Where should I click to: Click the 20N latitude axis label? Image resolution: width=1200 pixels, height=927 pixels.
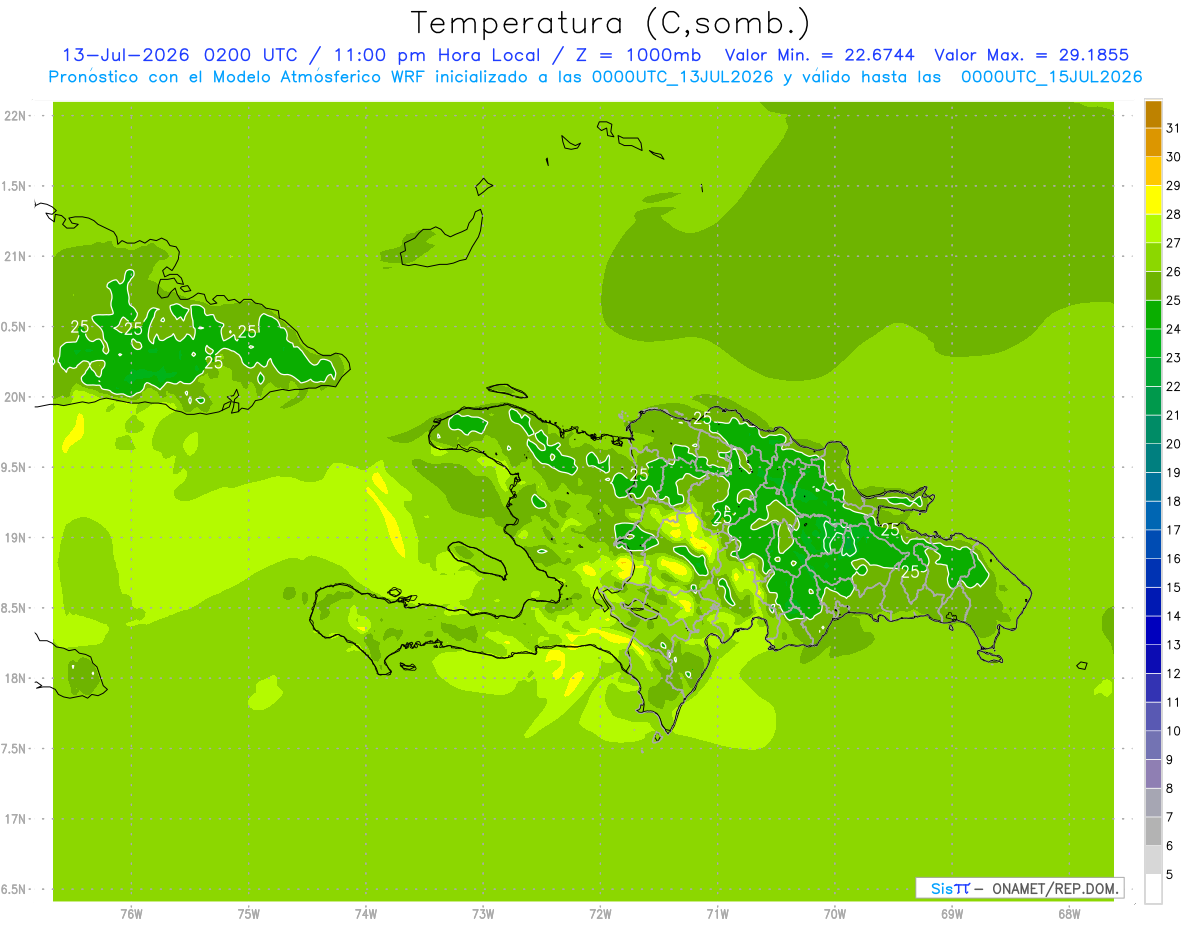point(14,398)
